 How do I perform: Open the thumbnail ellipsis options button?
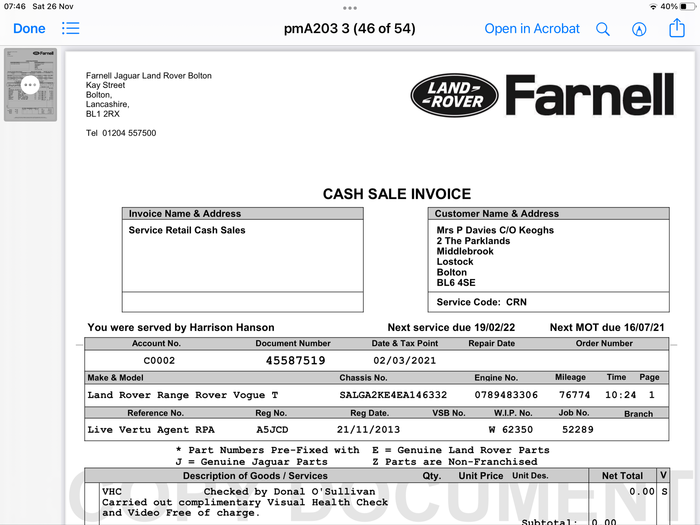[x=30, y=85]
